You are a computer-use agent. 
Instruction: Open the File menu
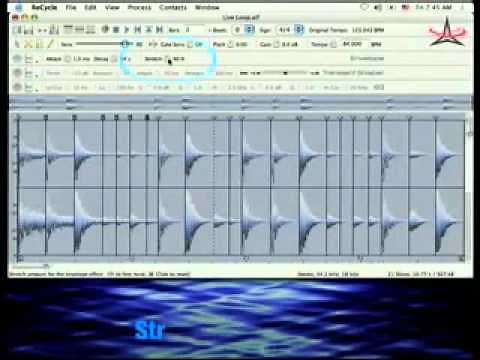point(71,7)
